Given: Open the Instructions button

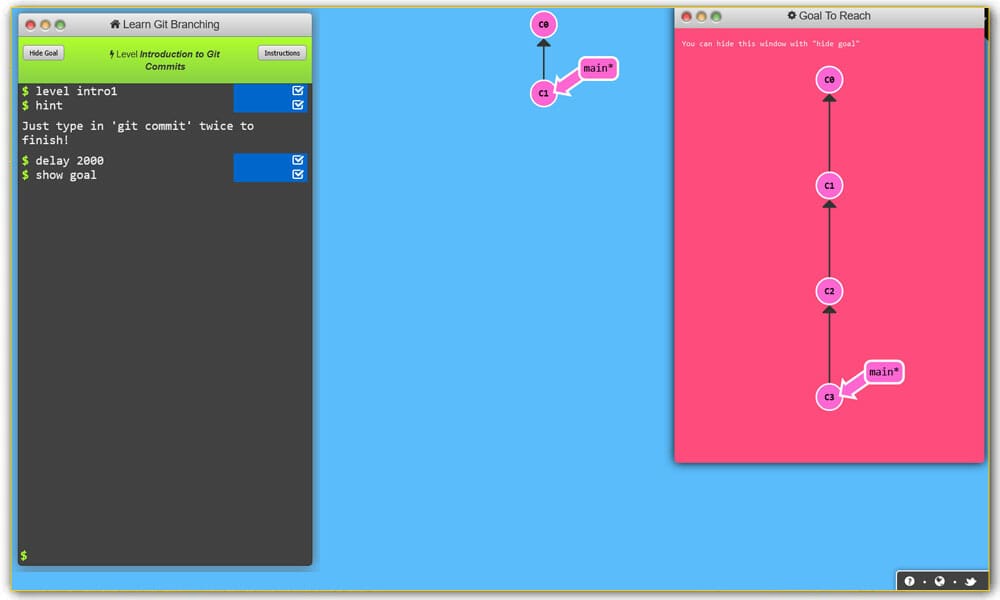Looking at the screenshot, I should click(282, 53).
